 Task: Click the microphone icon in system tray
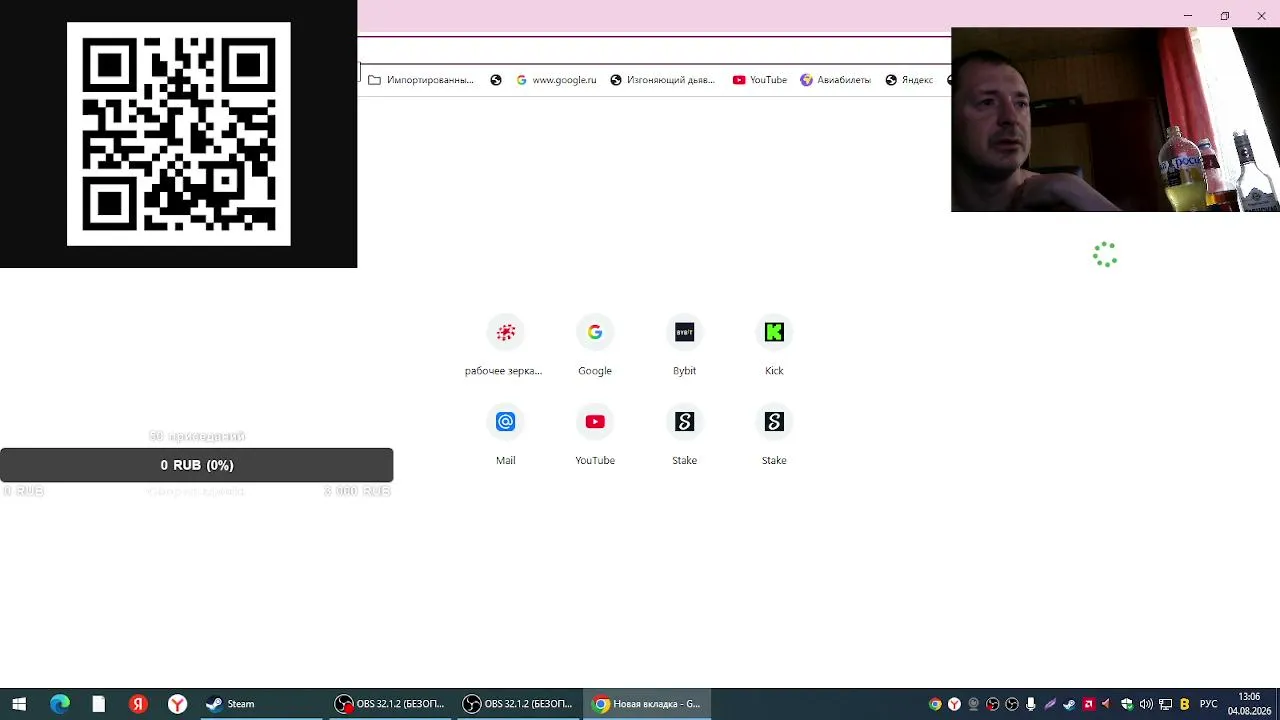[x=1031, y=704]
